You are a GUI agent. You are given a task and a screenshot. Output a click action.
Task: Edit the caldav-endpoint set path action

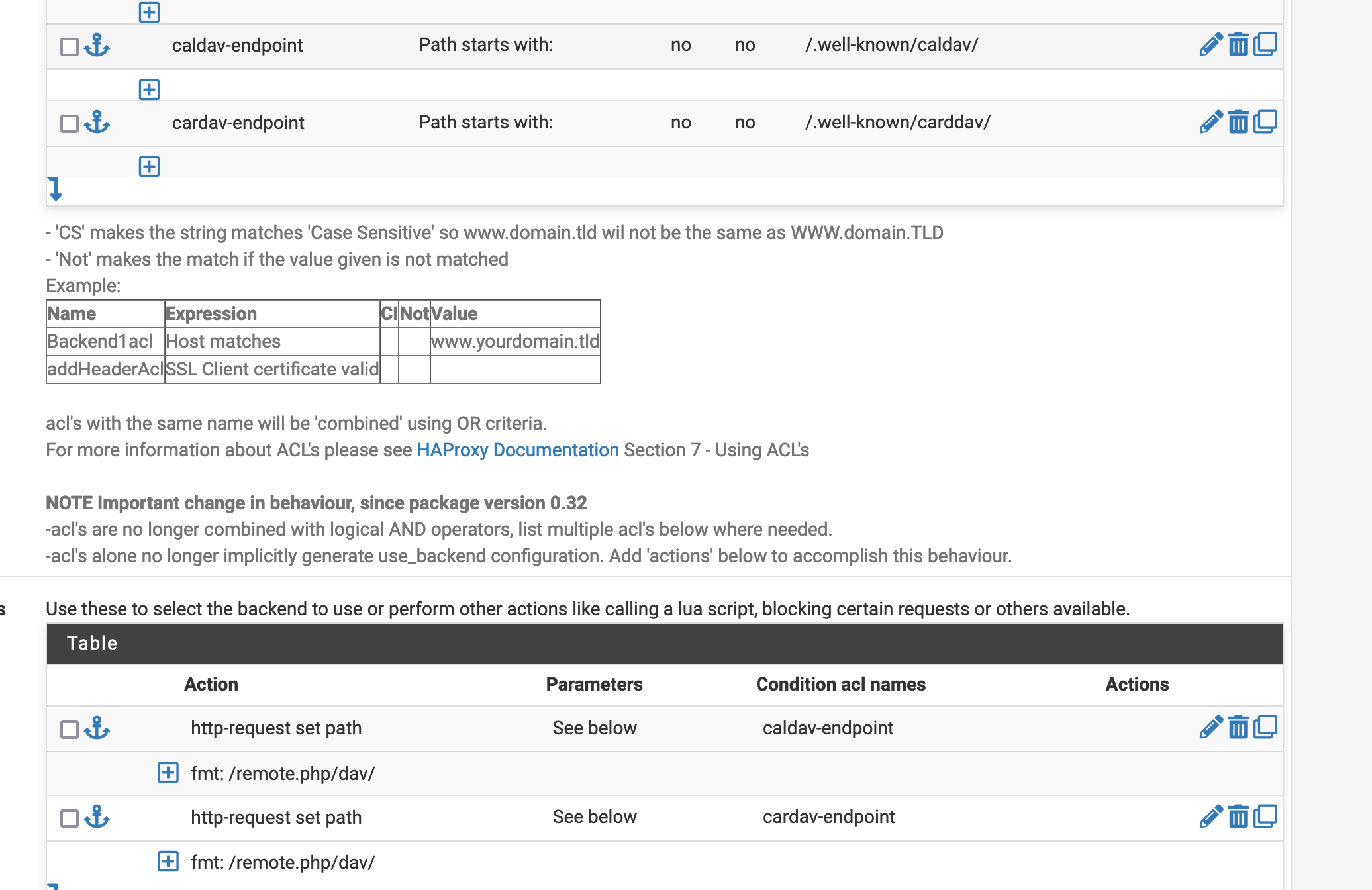[x=1211, y=728]
